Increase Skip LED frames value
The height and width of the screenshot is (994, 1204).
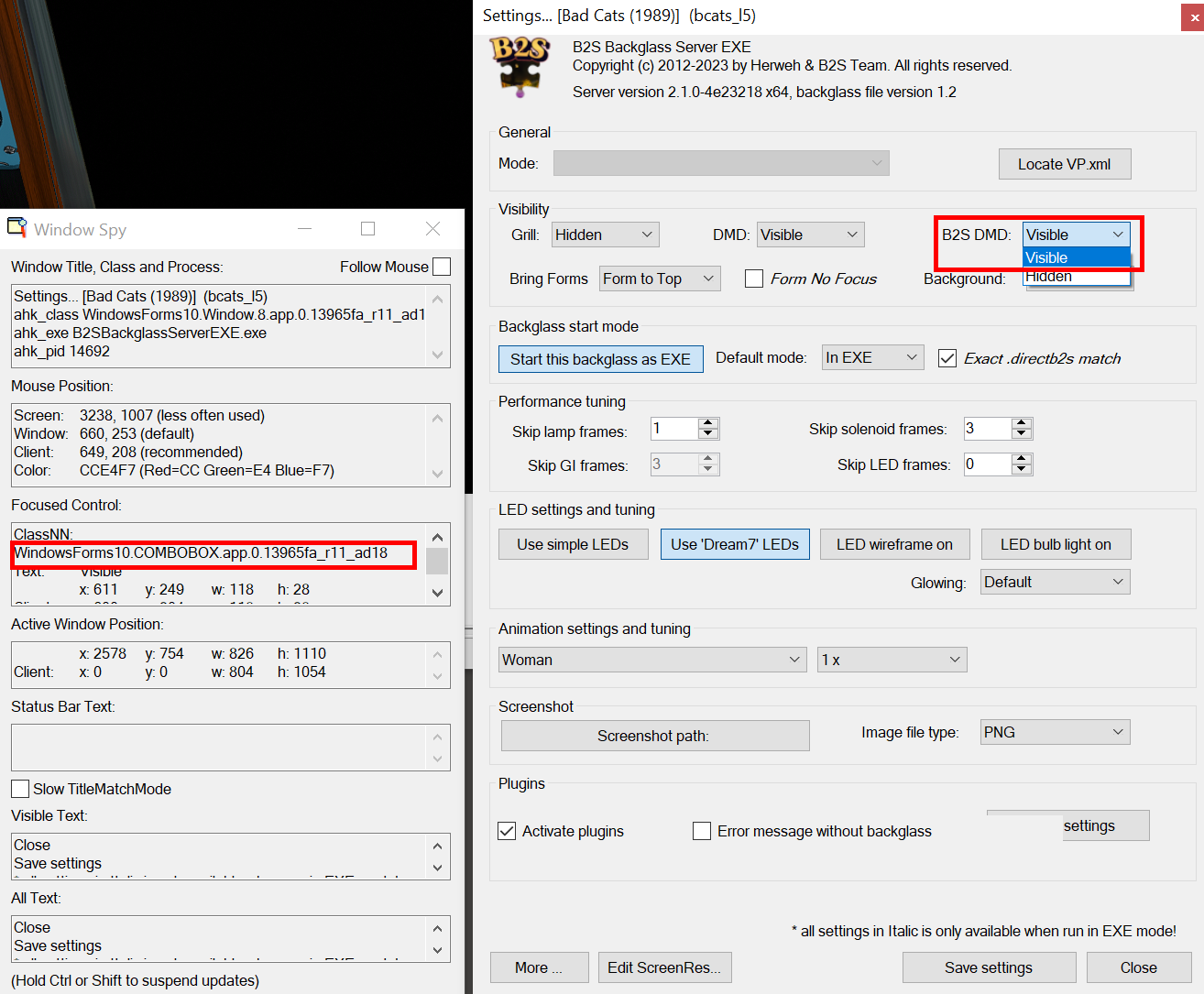point(1022,459)
